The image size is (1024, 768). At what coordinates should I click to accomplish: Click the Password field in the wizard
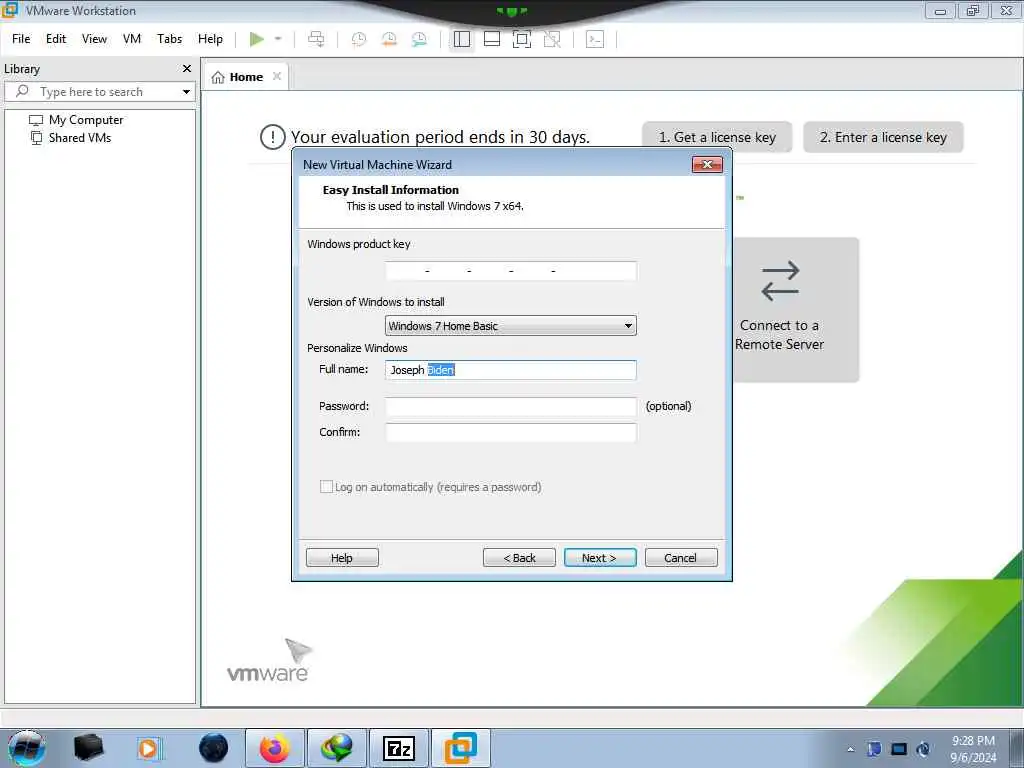coord(510,406)
